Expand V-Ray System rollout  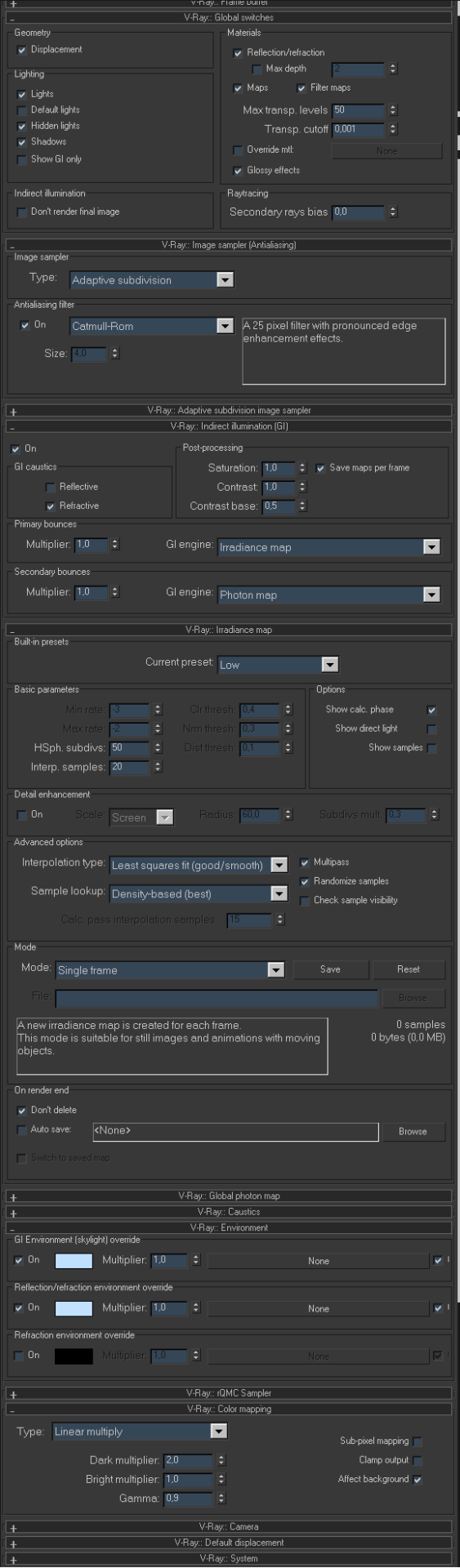(x=229, y=1558)
